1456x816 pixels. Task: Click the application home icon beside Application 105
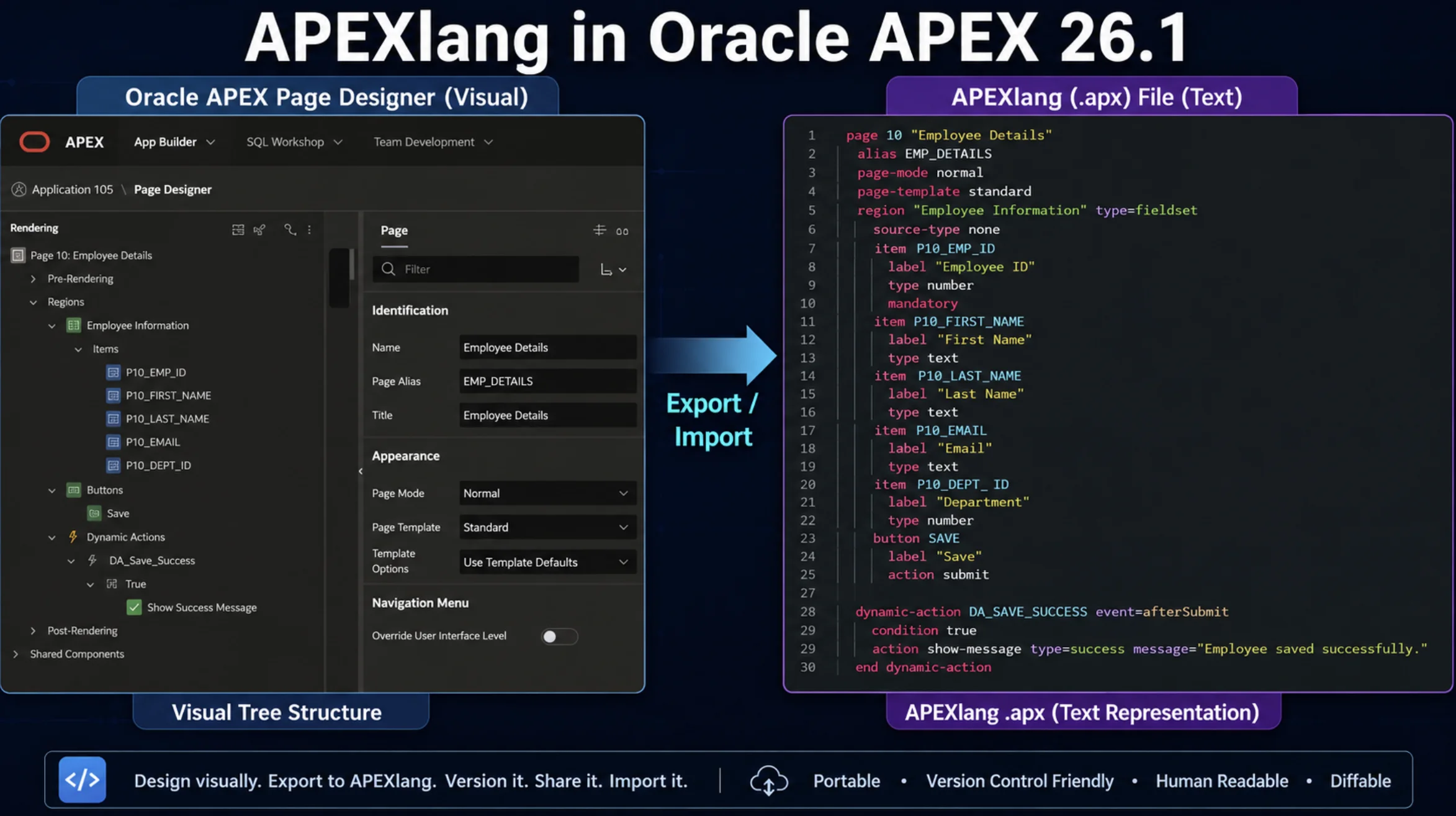coord(19,189)
